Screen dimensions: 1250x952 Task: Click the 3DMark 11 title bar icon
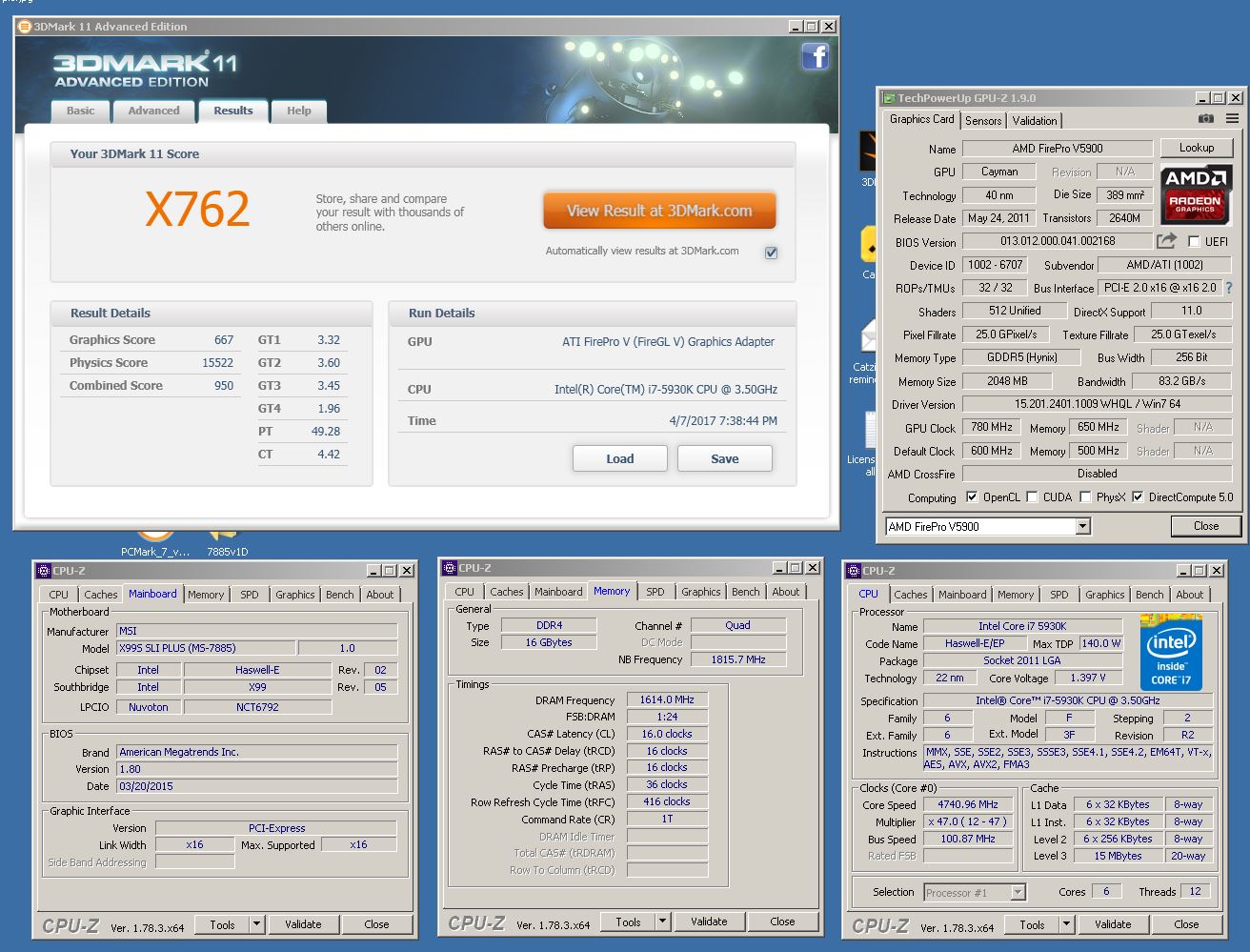[25, 27]
